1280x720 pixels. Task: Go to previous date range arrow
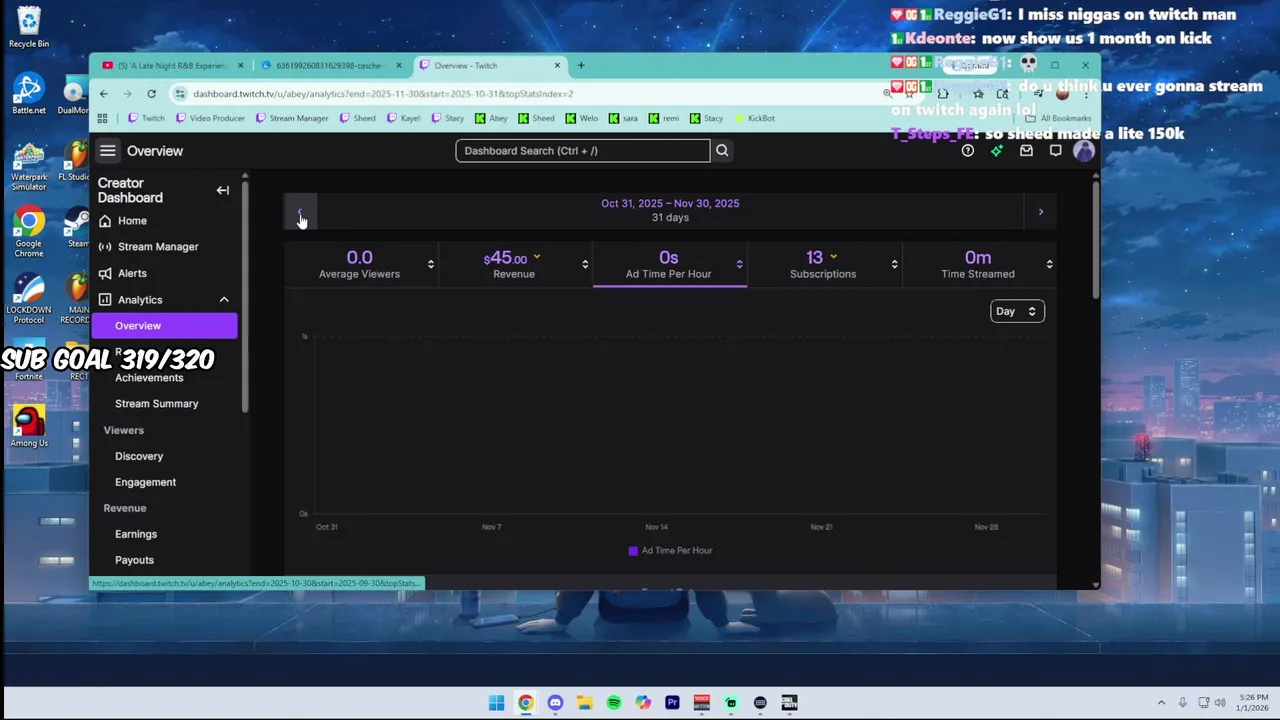point(300,212)
